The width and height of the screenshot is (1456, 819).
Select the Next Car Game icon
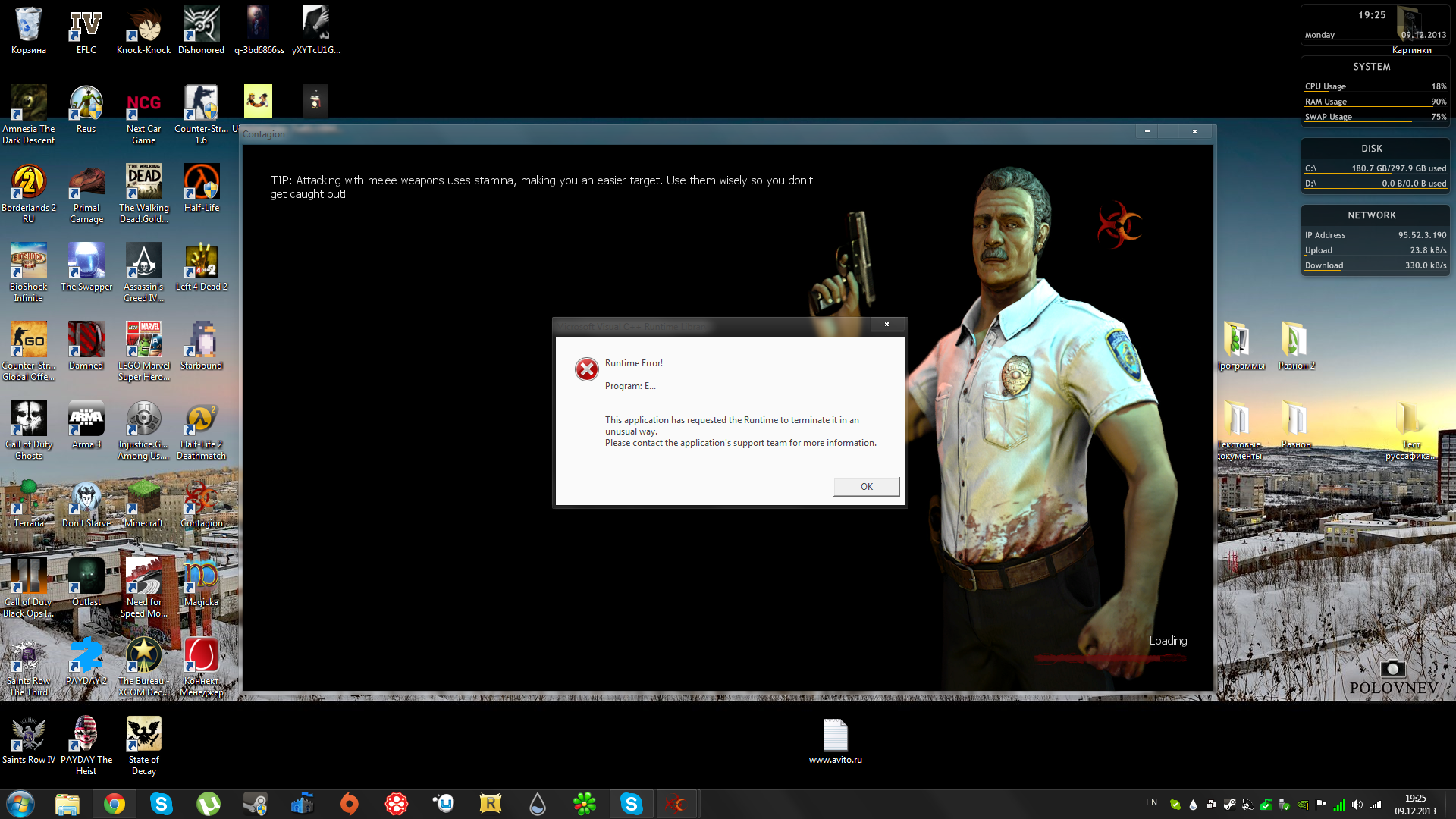[x=144, y=114]
